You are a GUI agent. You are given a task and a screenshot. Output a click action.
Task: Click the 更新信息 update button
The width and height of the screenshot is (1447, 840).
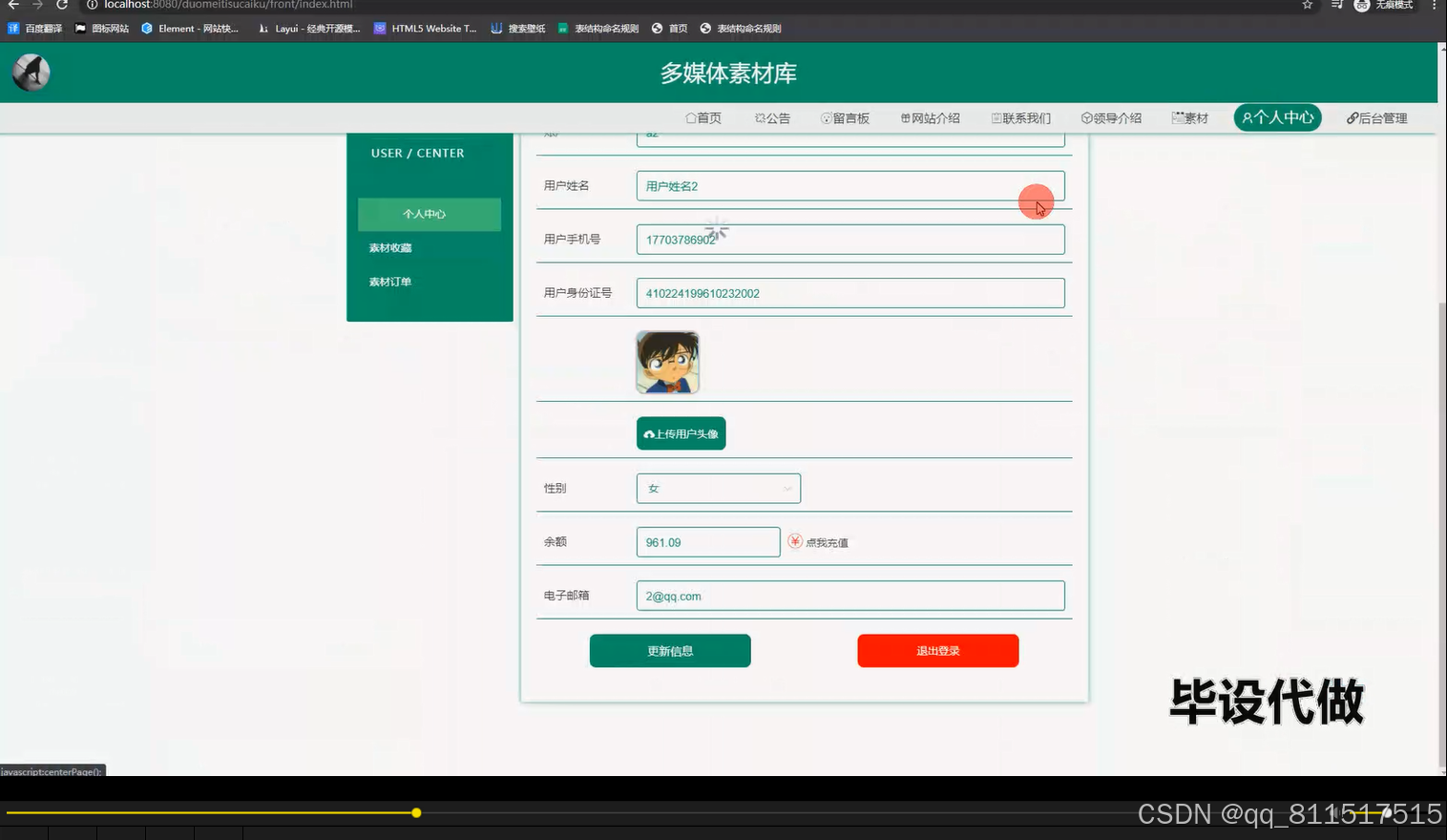pos(669,650)
